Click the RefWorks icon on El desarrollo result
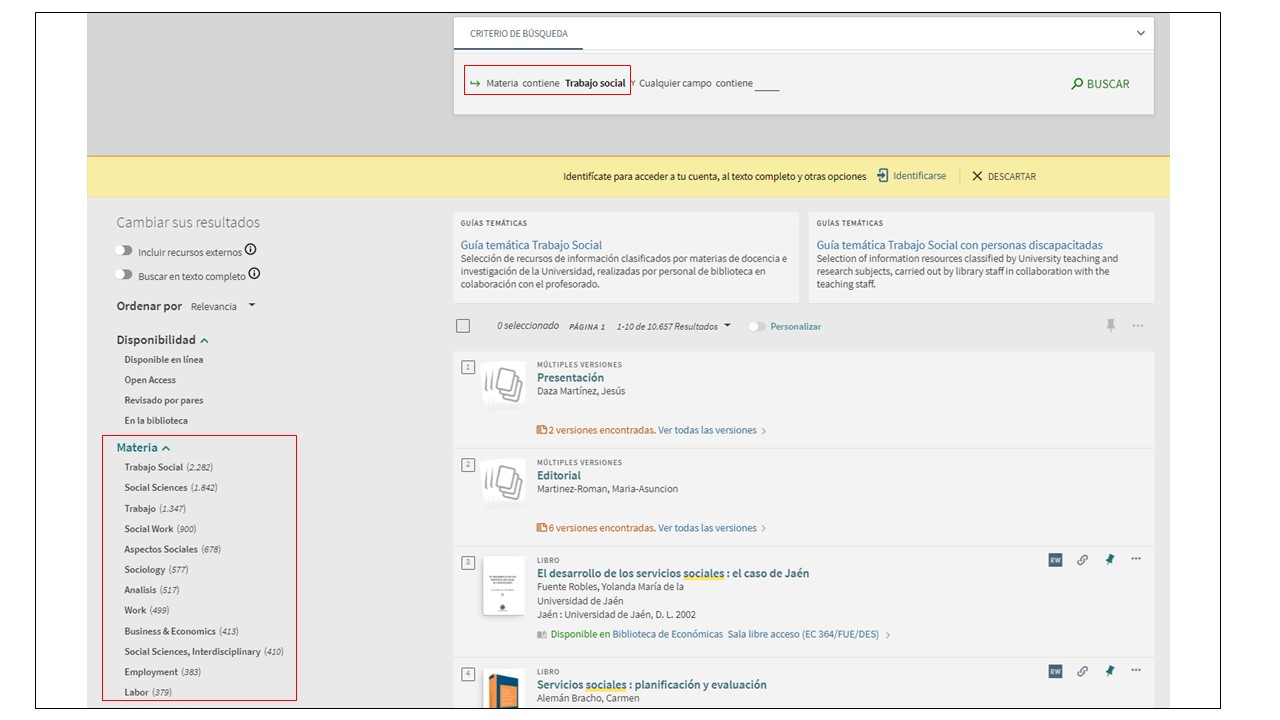The width and height of the screenshot is (1280, 720). click(1055, 560)
